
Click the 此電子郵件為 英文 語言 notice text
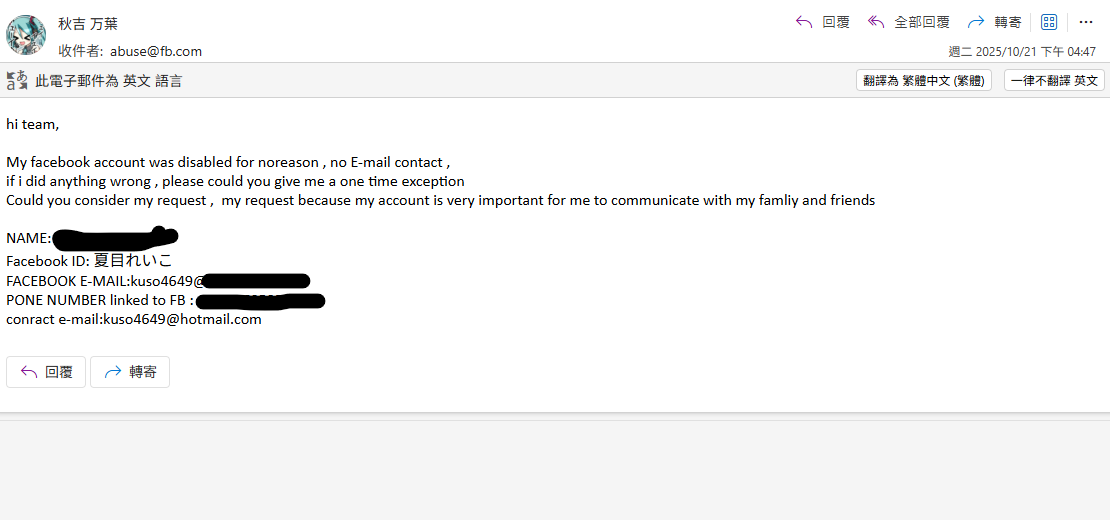(x=109, y=81)
